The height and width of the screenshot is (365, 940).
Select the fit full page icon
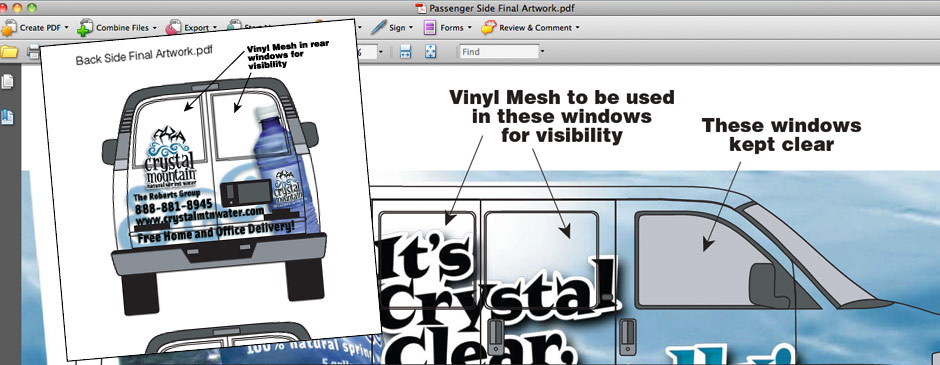coord(430,52)
